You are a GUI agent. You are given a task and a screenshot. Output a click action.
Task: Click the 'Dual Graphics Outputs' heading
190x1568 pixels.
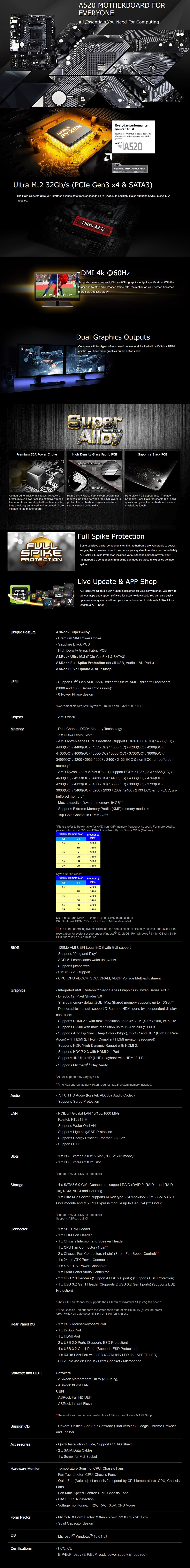(113, 337)
